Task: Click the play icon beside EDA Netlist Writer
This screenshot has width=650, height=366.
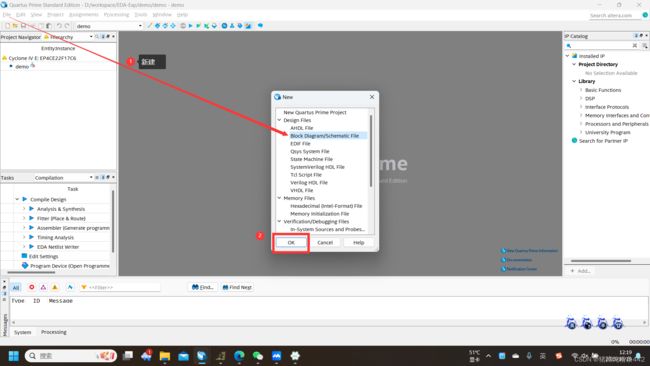Action: point(32,247)
